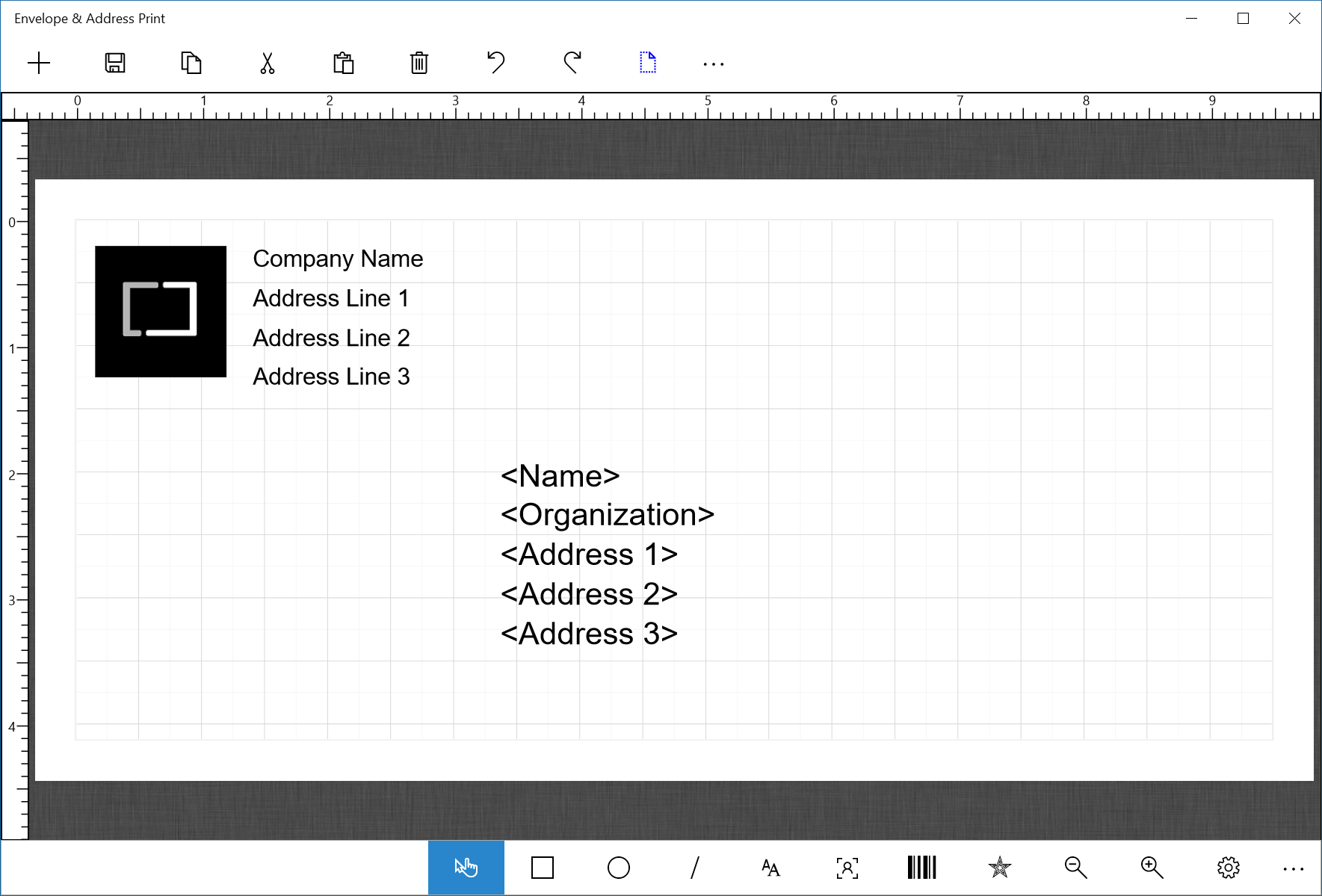This screenshot has width=1322, height=896.
Task: Select the pointer hand tool
Action: click(x=466, y=868)
